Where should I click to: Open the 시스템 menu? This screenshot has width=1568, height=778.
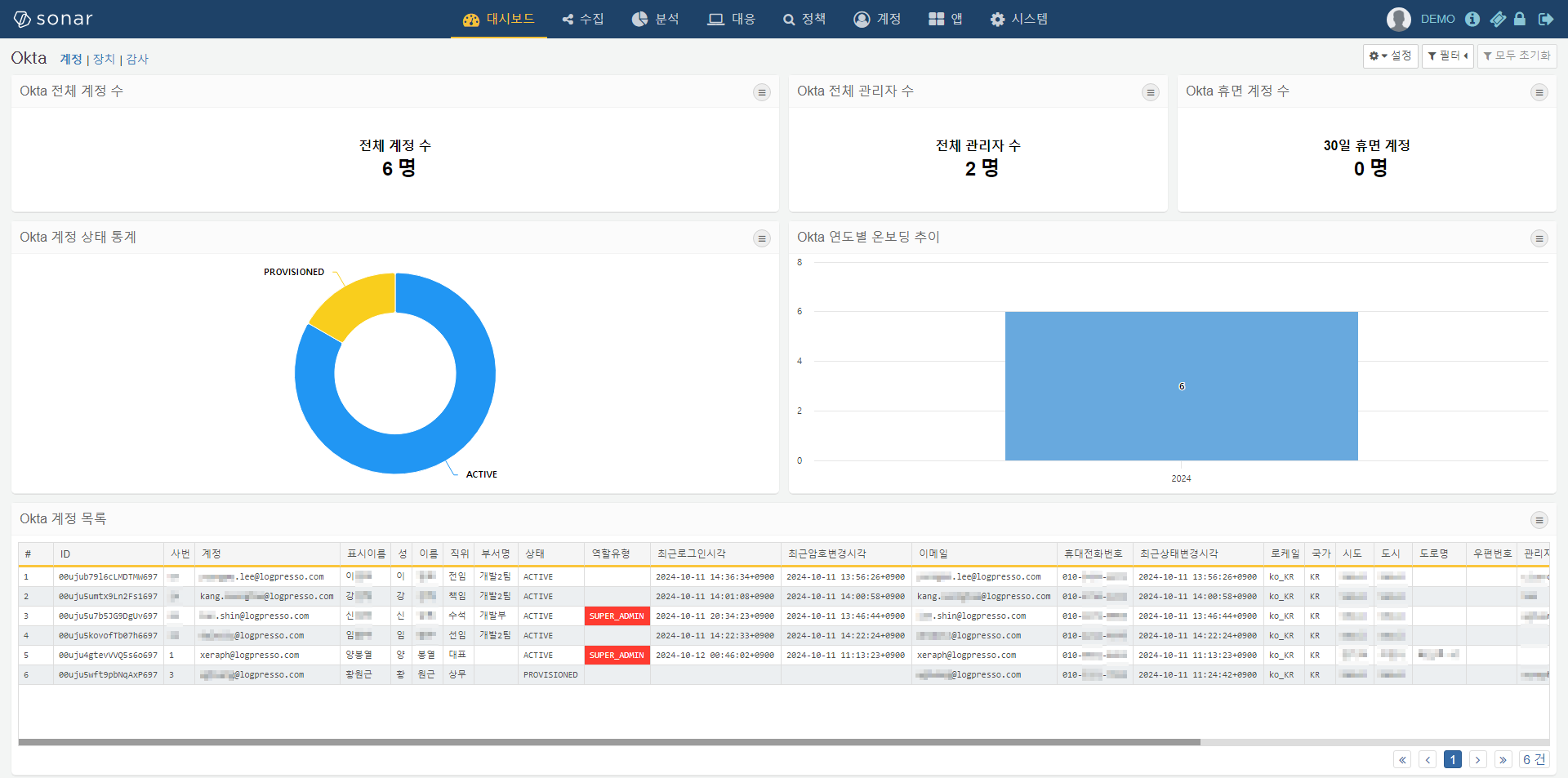[x=1019, y=19]
